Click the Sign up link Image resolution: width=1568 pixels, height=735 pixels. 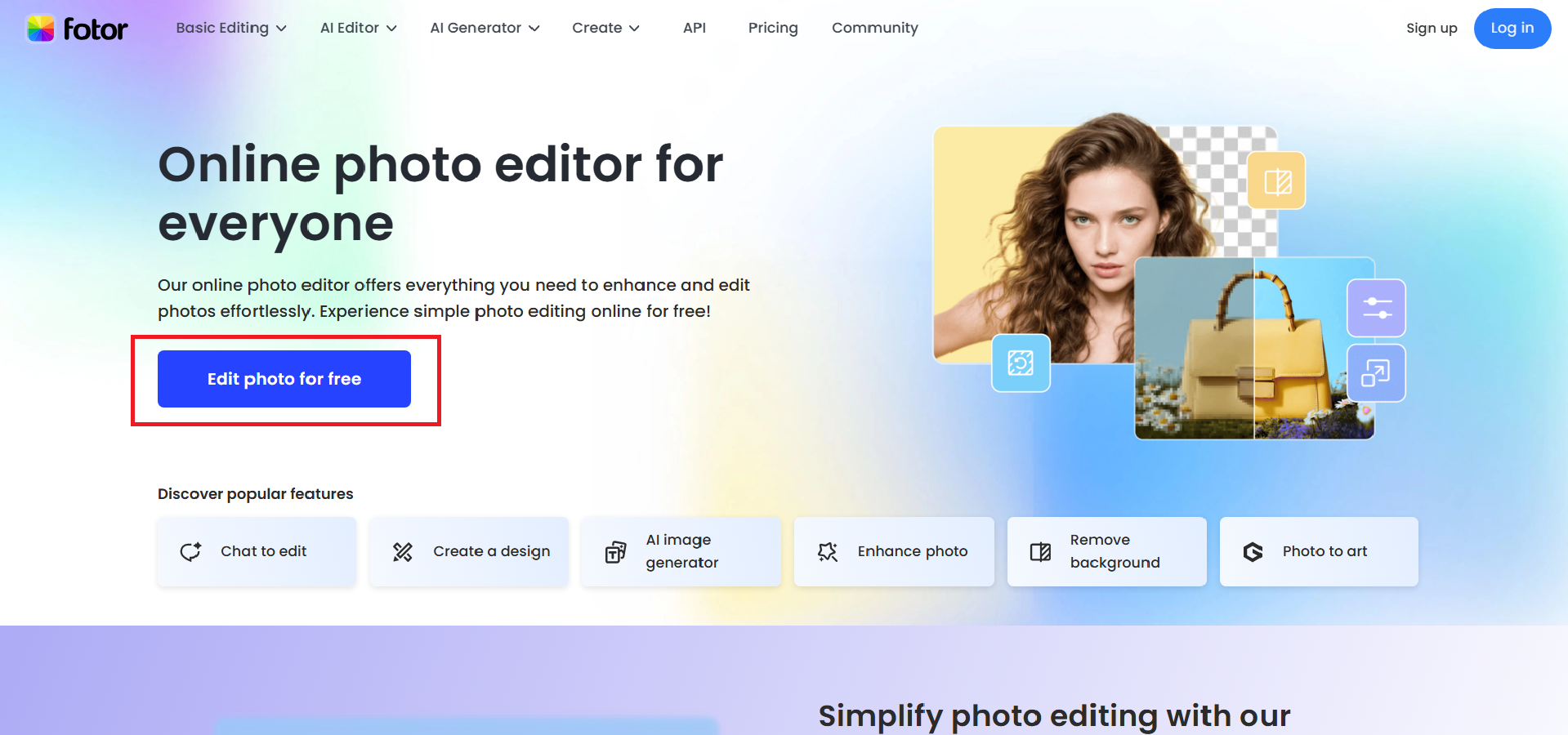(1431, 28)
